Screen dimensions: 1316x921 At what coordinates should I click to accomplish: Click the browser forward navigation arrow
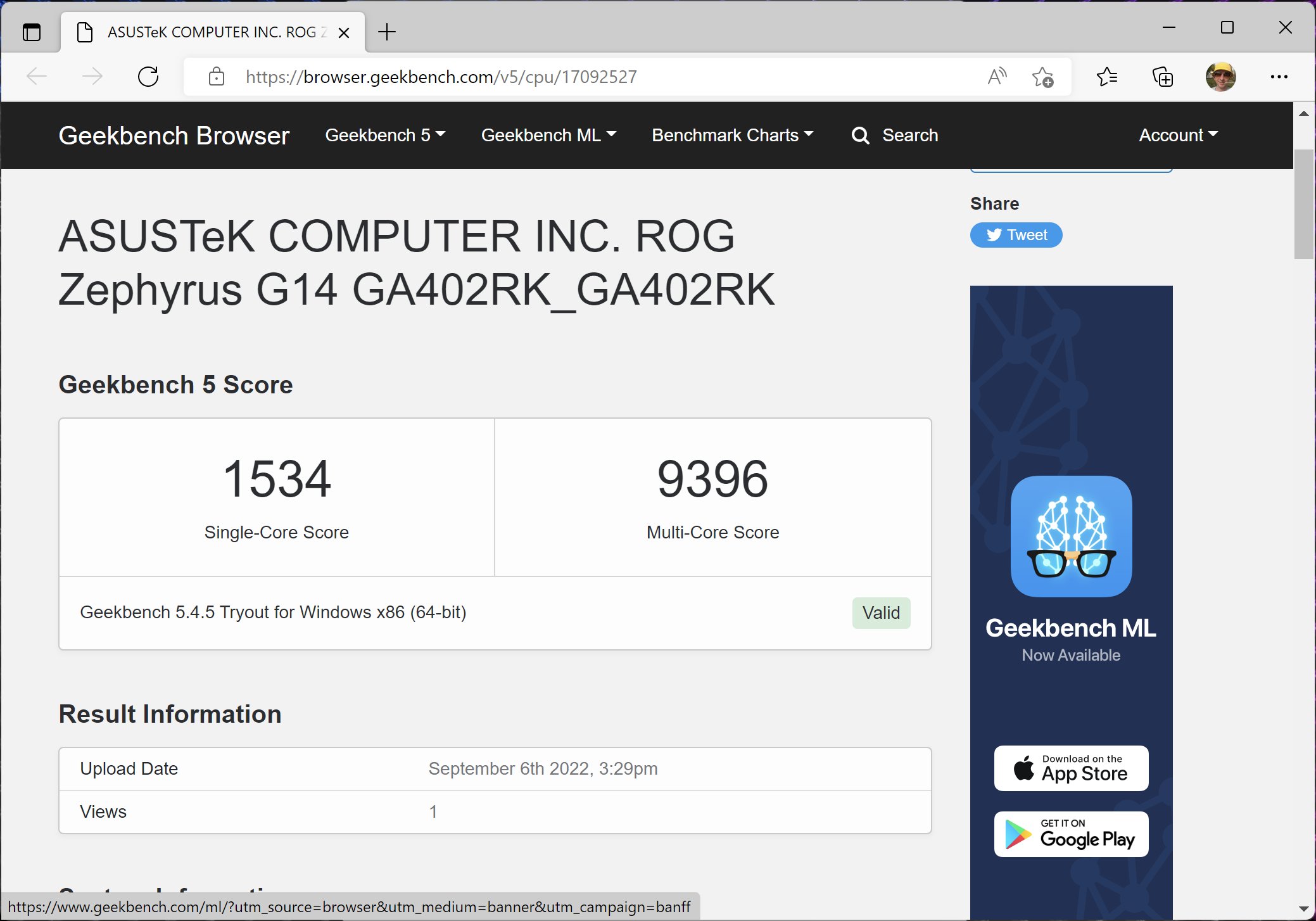coord(91,78)
